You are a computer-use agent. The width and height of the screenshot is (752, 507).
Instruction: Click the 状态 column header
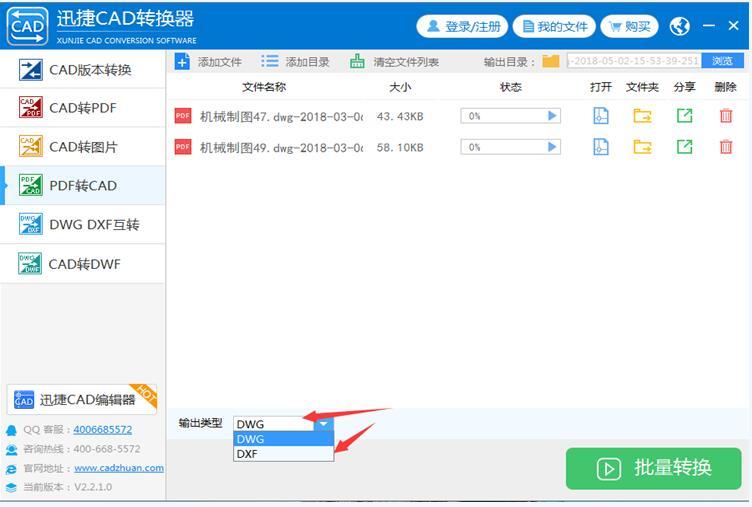tap(510, 87)
